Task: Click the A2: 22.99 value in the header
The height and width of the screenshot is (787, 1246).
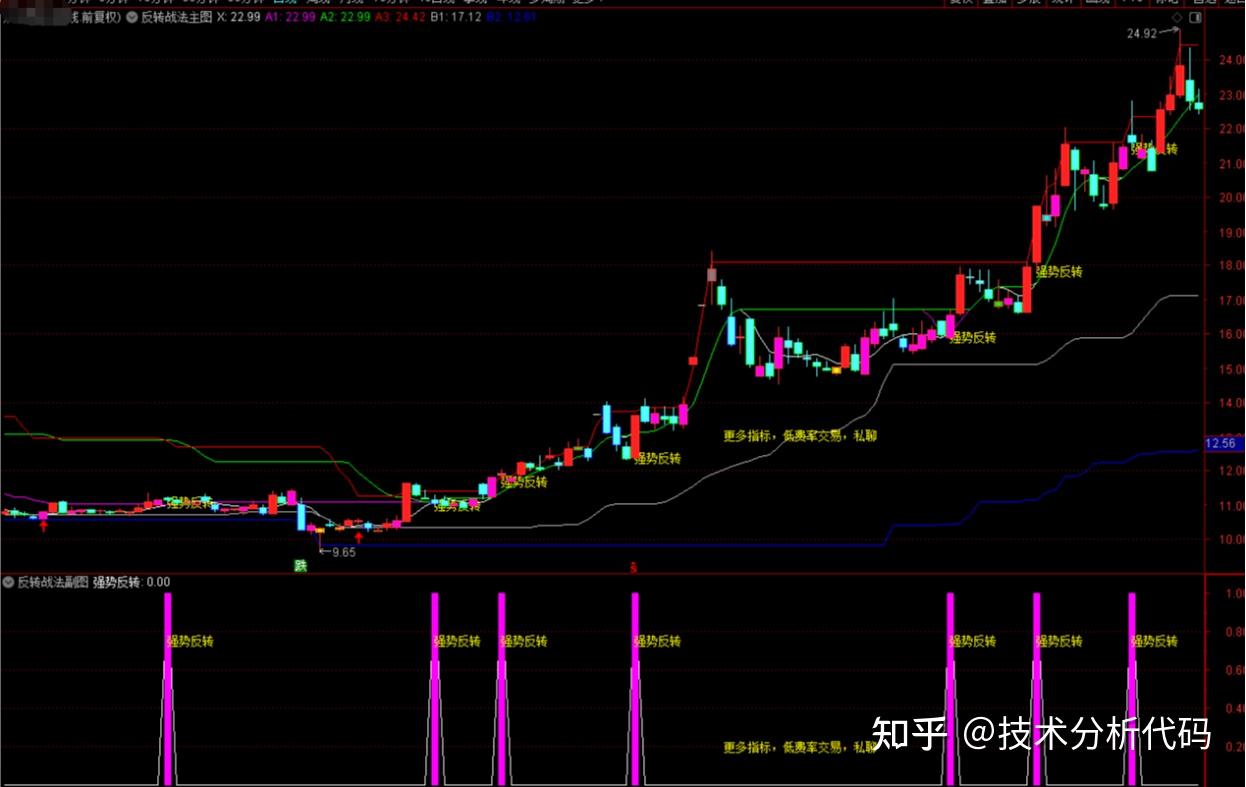Action: pos(346,17)
